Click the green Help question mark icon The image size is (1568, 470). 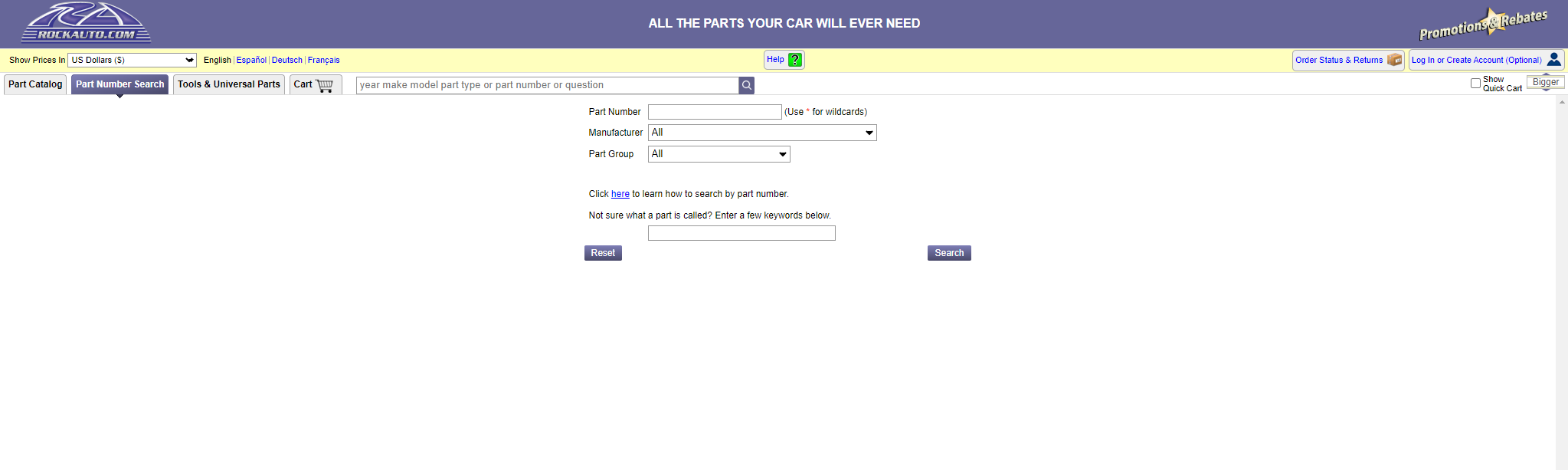point(795,60)
